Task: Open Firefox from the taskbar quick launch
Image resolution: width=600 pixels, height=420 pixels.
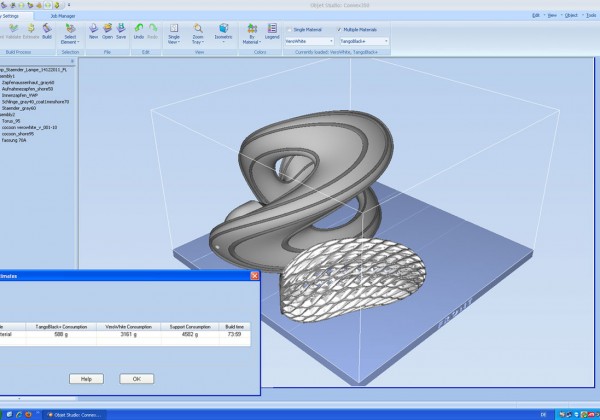Action: [28, 415]
